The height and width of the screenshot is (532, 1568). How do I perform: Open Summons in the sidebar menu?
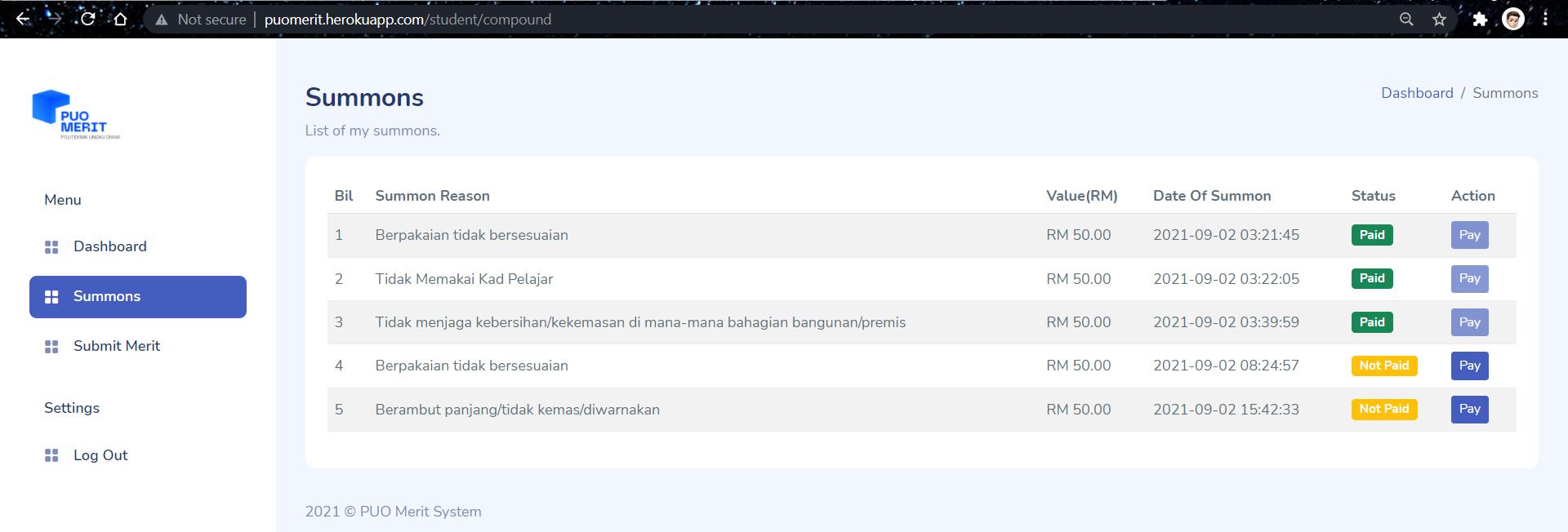point(138,297)
